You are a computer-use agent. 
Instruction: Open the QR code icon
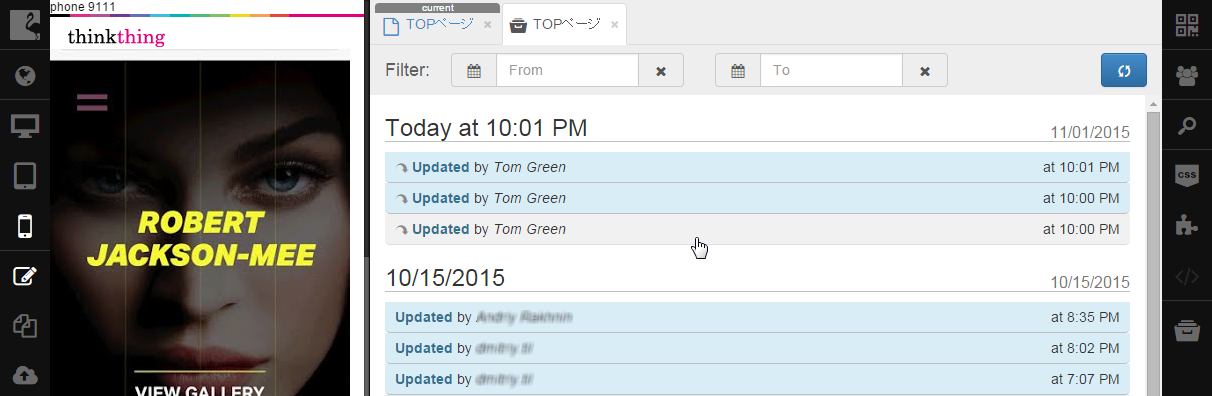[x=1187, y=25]
